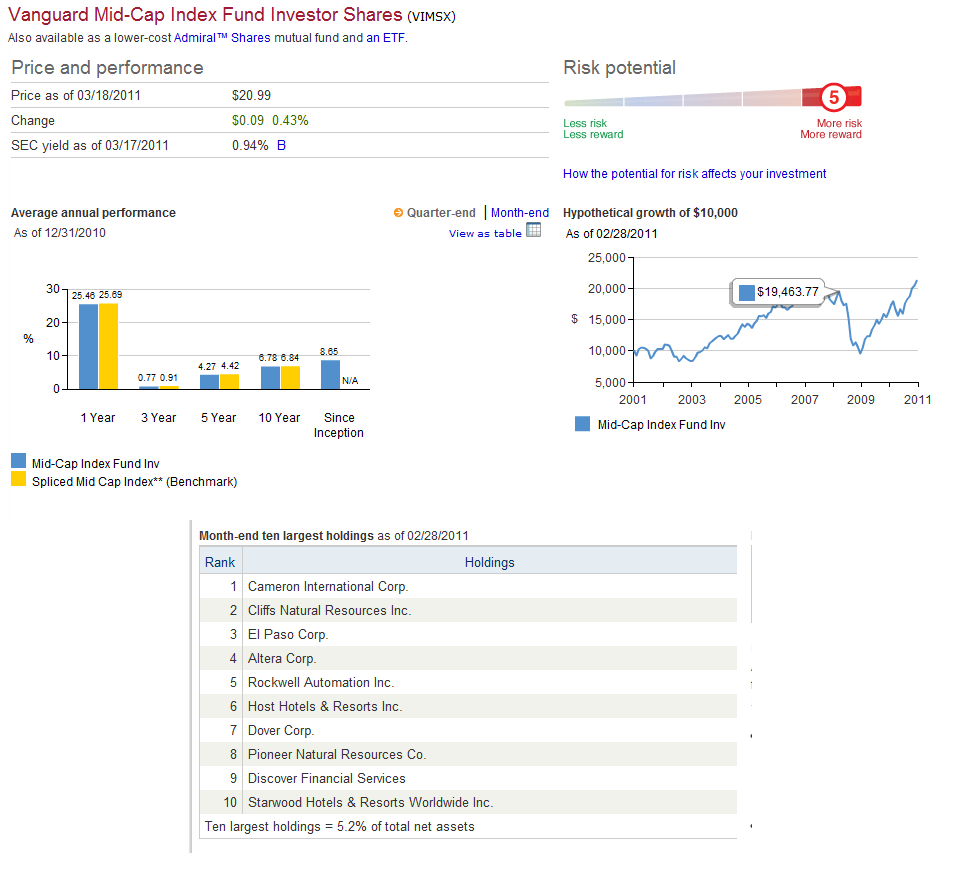Select Cameron International Corp. holding row
Screen dimensions: 979x876
(x=468, y=586)
